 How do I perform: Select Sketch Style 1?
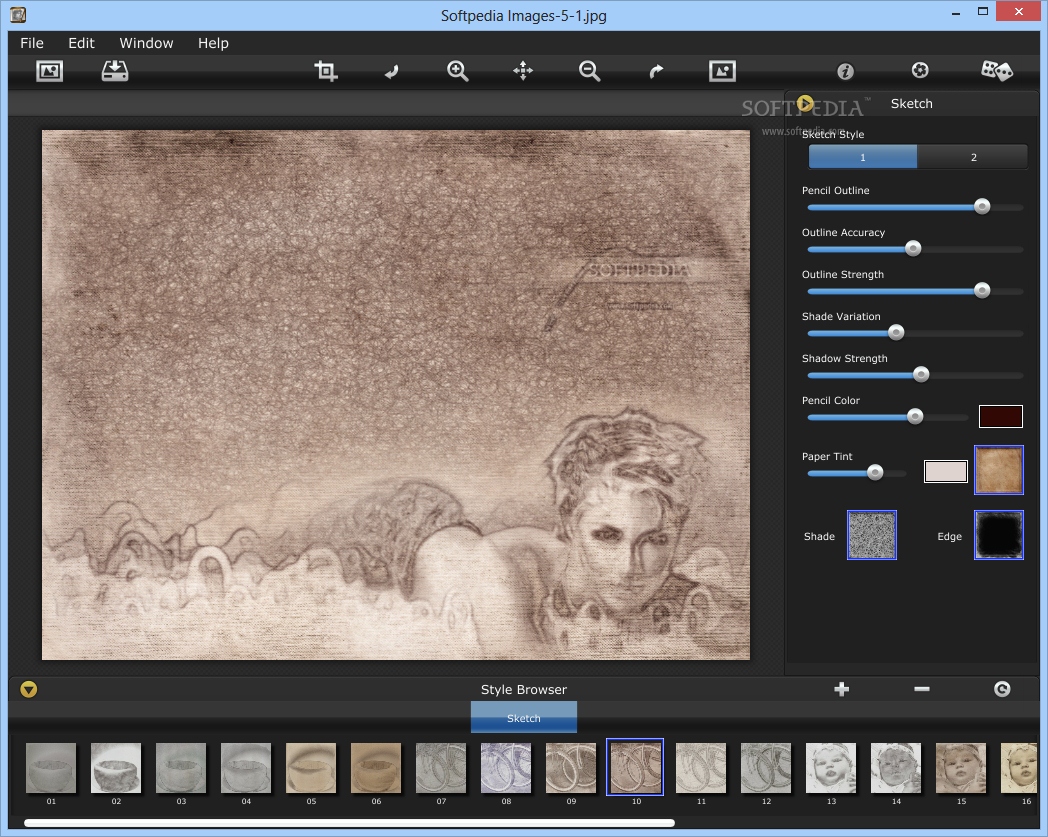(x=862, y=157)
